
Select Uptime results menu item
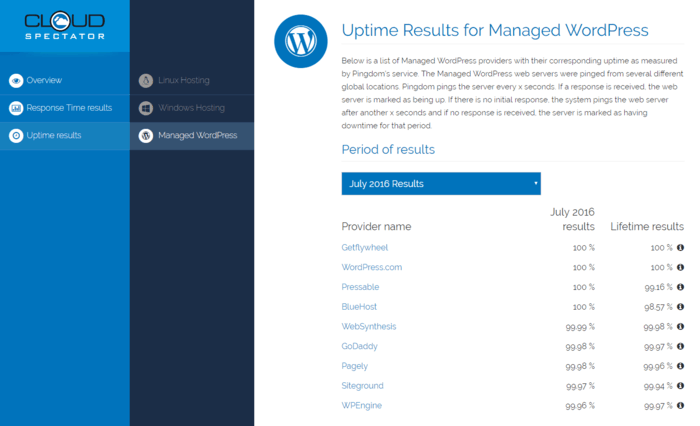point(65,136)
